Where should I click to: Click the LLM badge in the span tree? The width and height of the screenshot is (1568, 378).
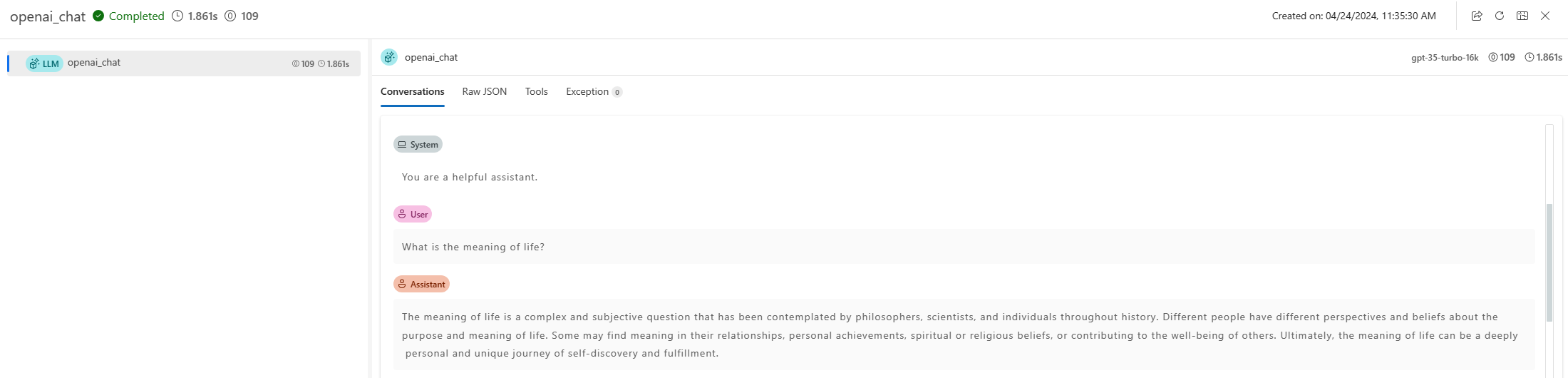coord(44,63)
